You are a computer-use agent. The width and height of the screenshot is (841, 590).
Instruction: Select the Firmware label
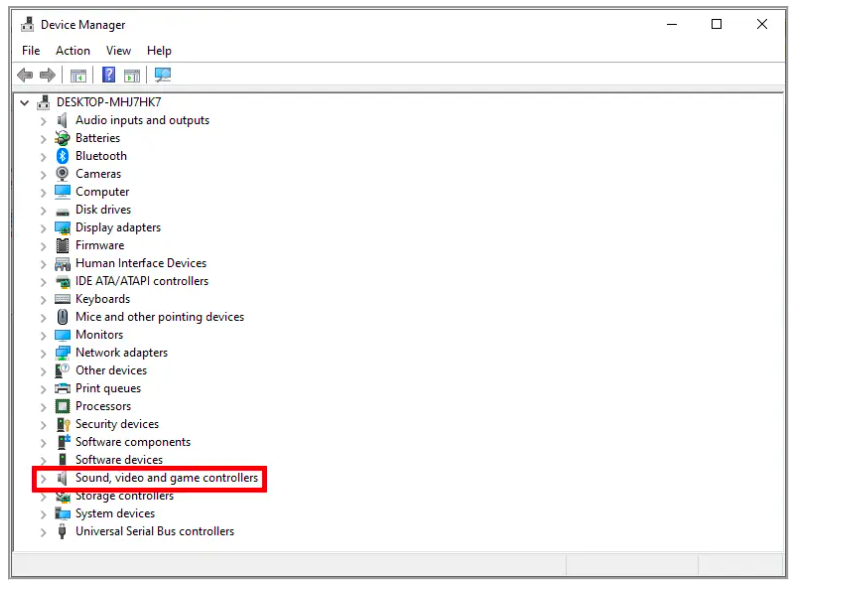coord(100,245)
